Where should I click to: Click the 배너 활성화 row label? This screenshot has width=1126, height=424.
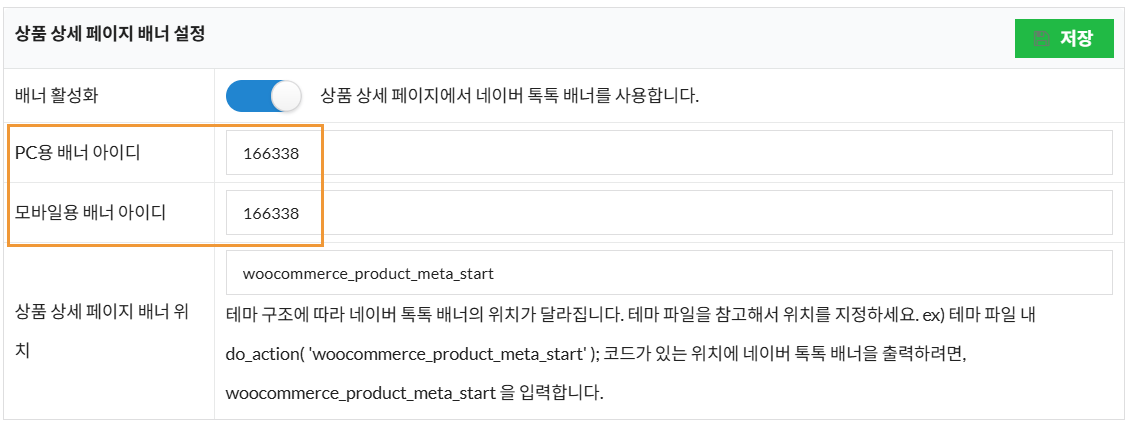[x=57, y=96]
